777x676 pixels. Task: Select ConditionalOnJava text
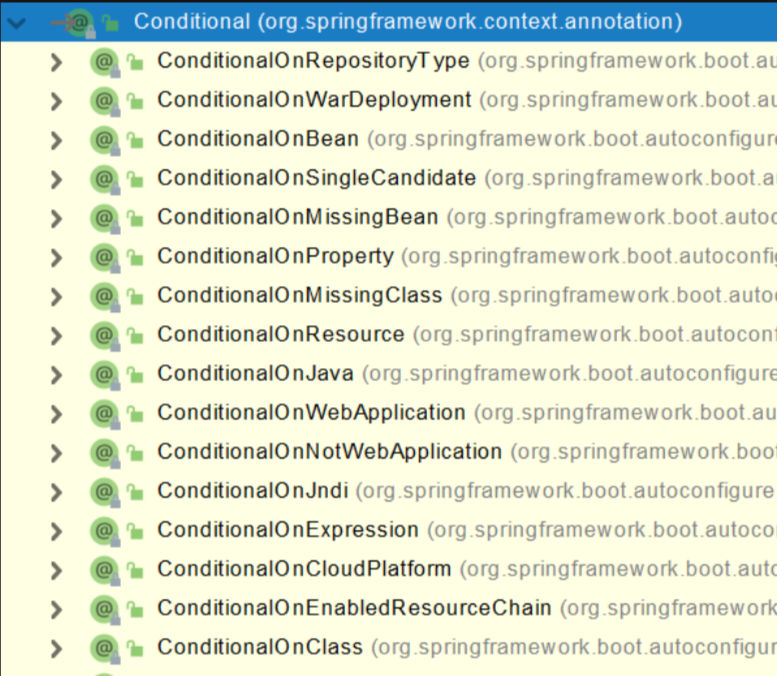256,375
